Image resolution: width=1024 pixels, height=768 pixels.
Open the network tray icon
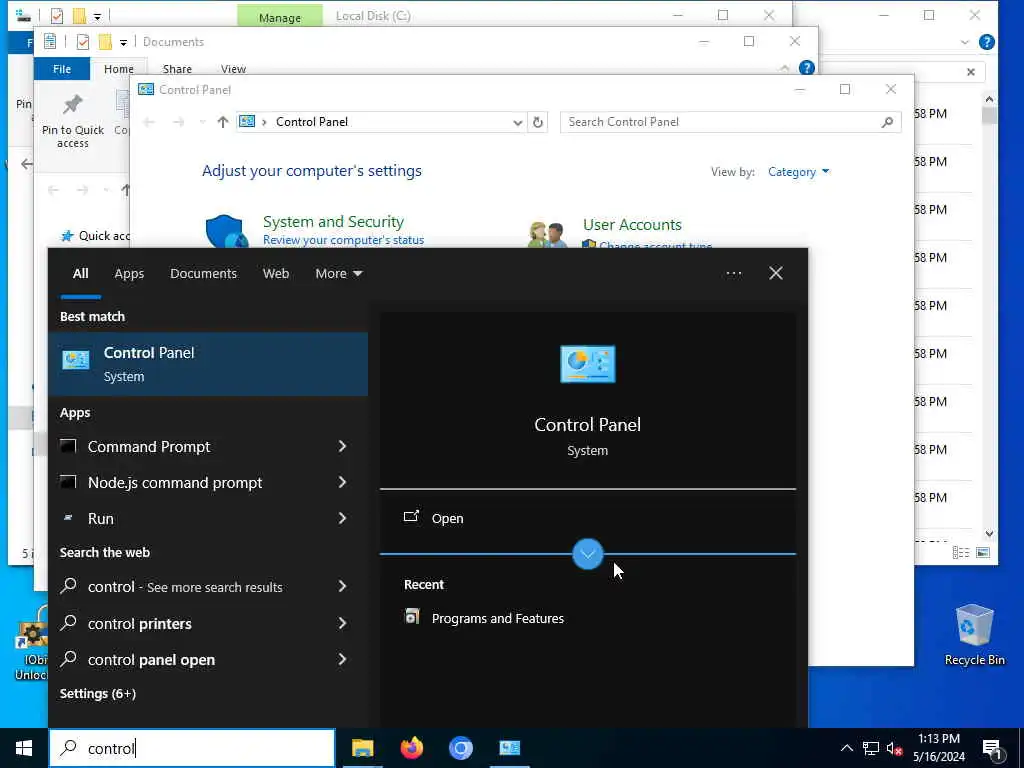pos(871,748)
